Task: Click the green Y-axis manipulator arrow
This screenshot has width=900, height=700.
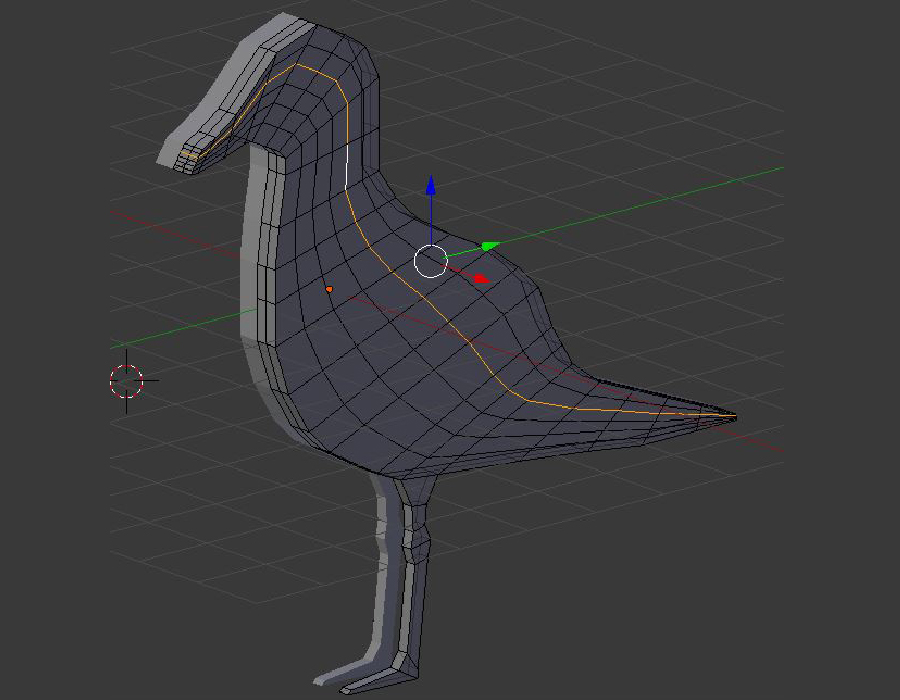Action: [x=489, y=245]
